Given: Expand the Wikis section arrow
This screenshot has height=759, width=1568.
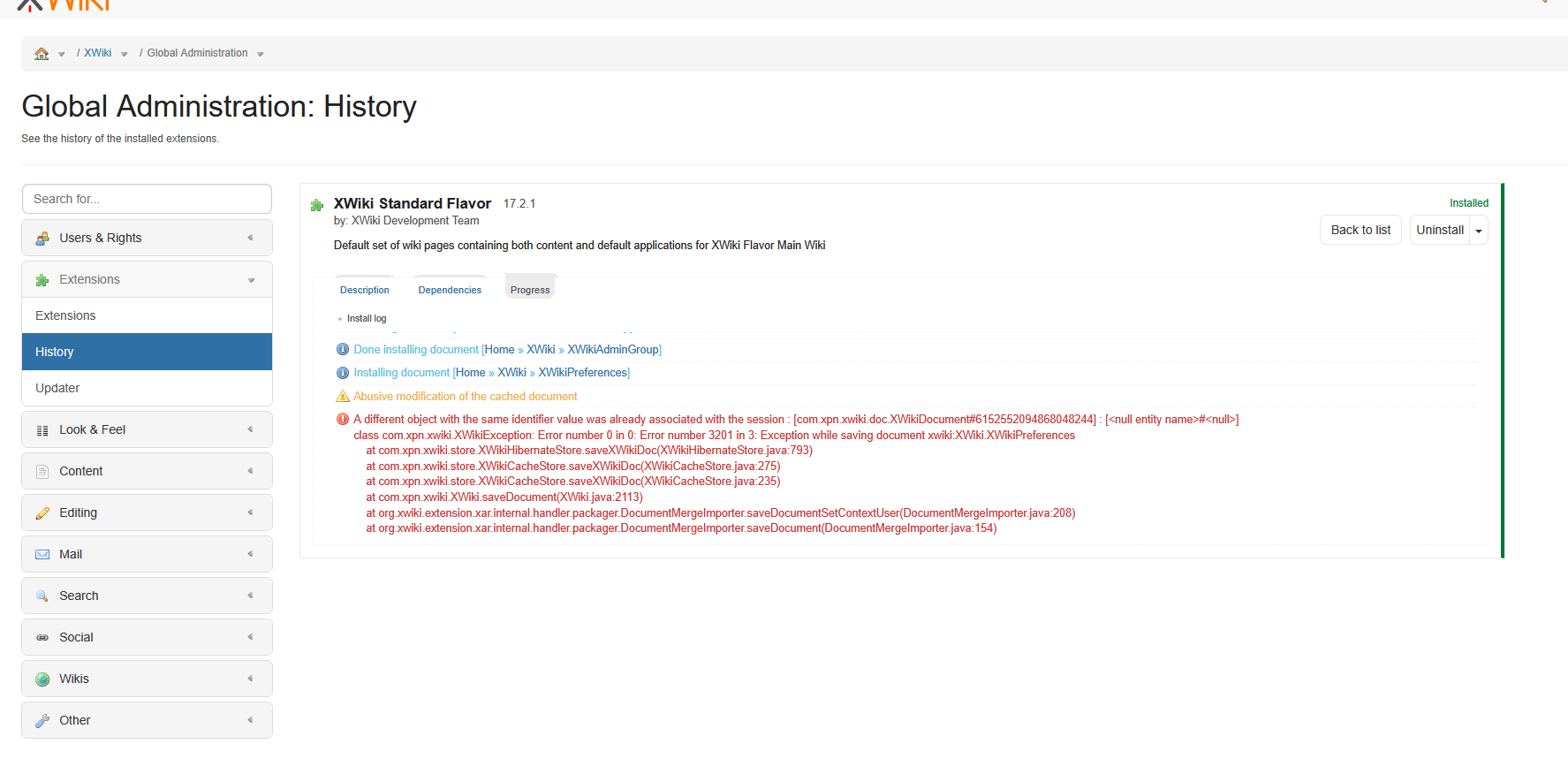Looking at the screenshot, I should [251, 679].
